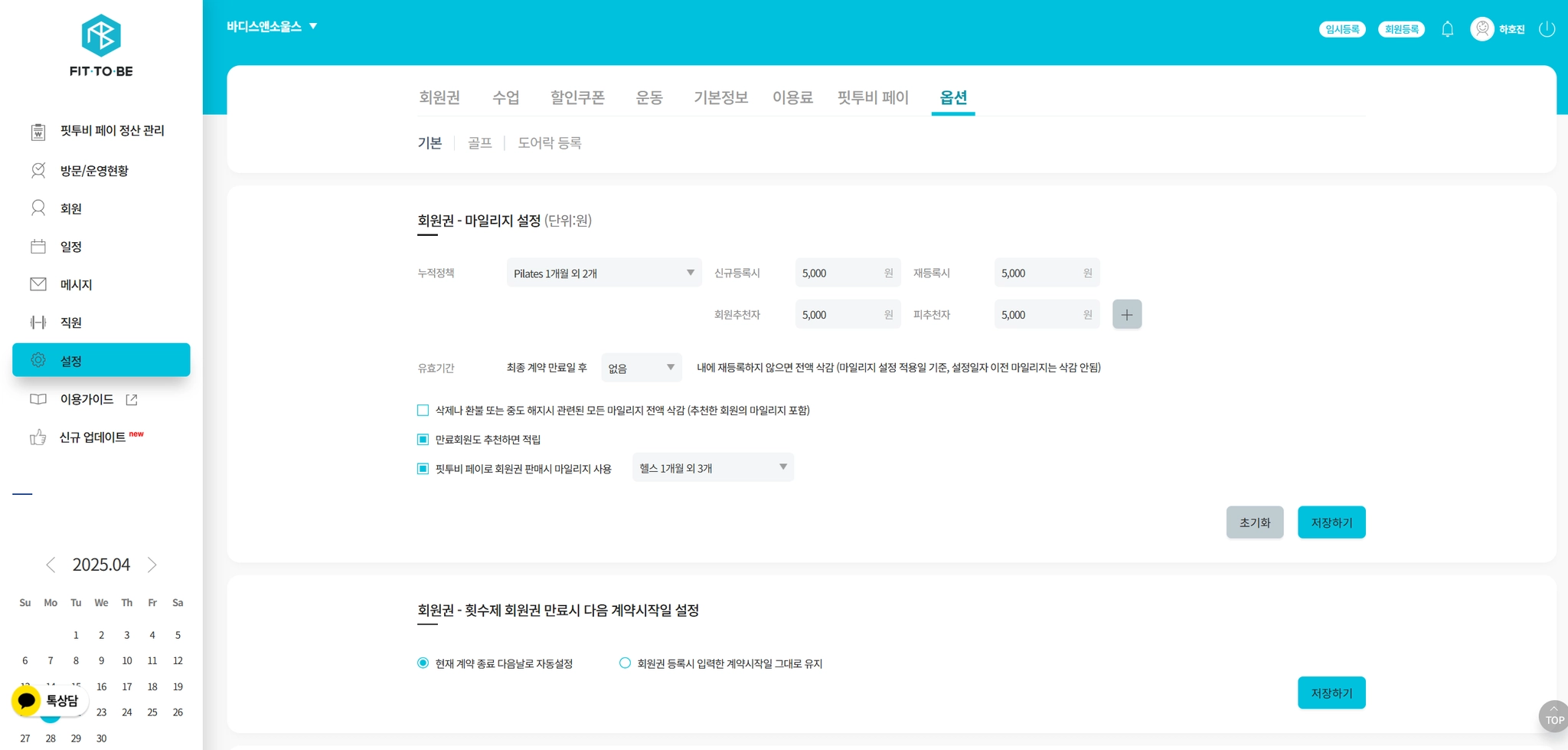The image size is (1568, 750).
Task: Open the user profile avatar icon
Action: tap(1482, 29)
